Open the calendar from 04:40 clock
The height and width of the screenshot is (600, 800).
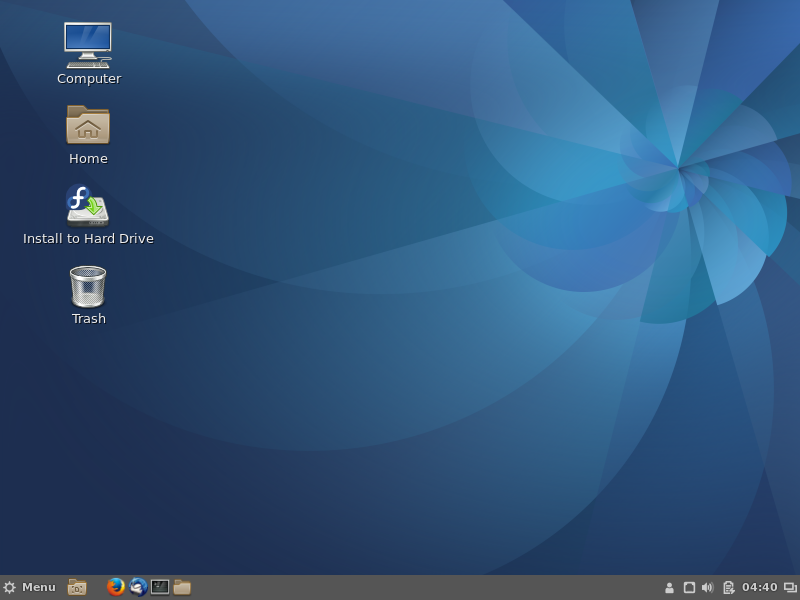coord(759,587)
